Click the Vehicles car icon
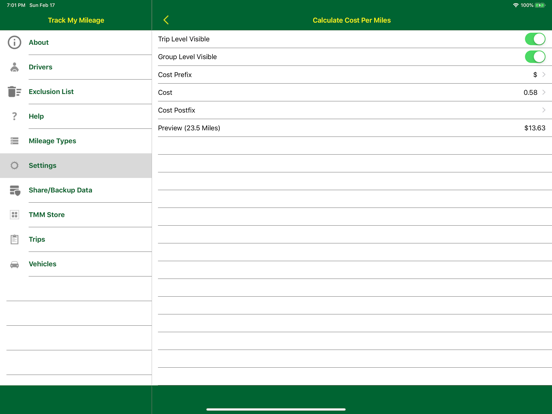The height and width of the screenshot is (414, 552). click(x=14, y=264)
